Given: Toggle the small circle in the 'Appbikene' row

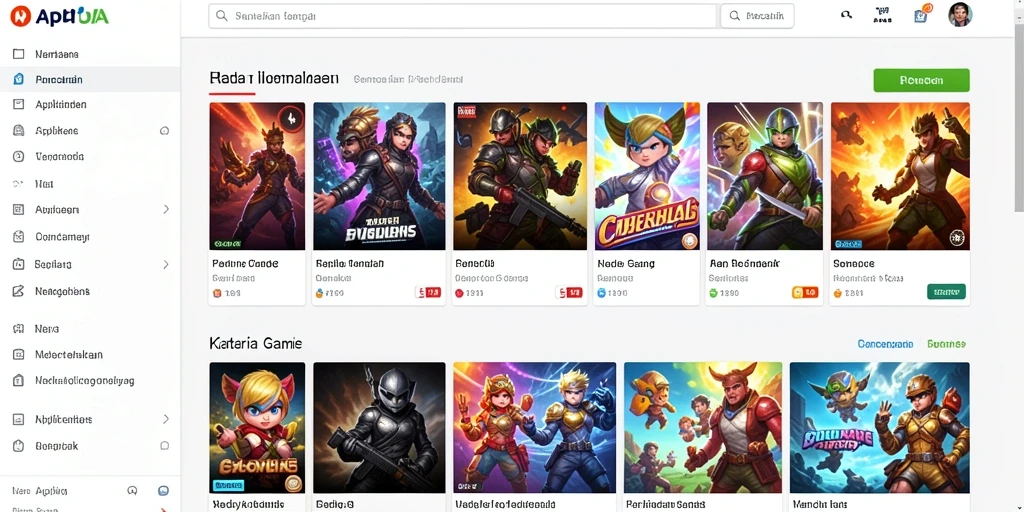Looking at the screenshot, I should coord(165,131).
